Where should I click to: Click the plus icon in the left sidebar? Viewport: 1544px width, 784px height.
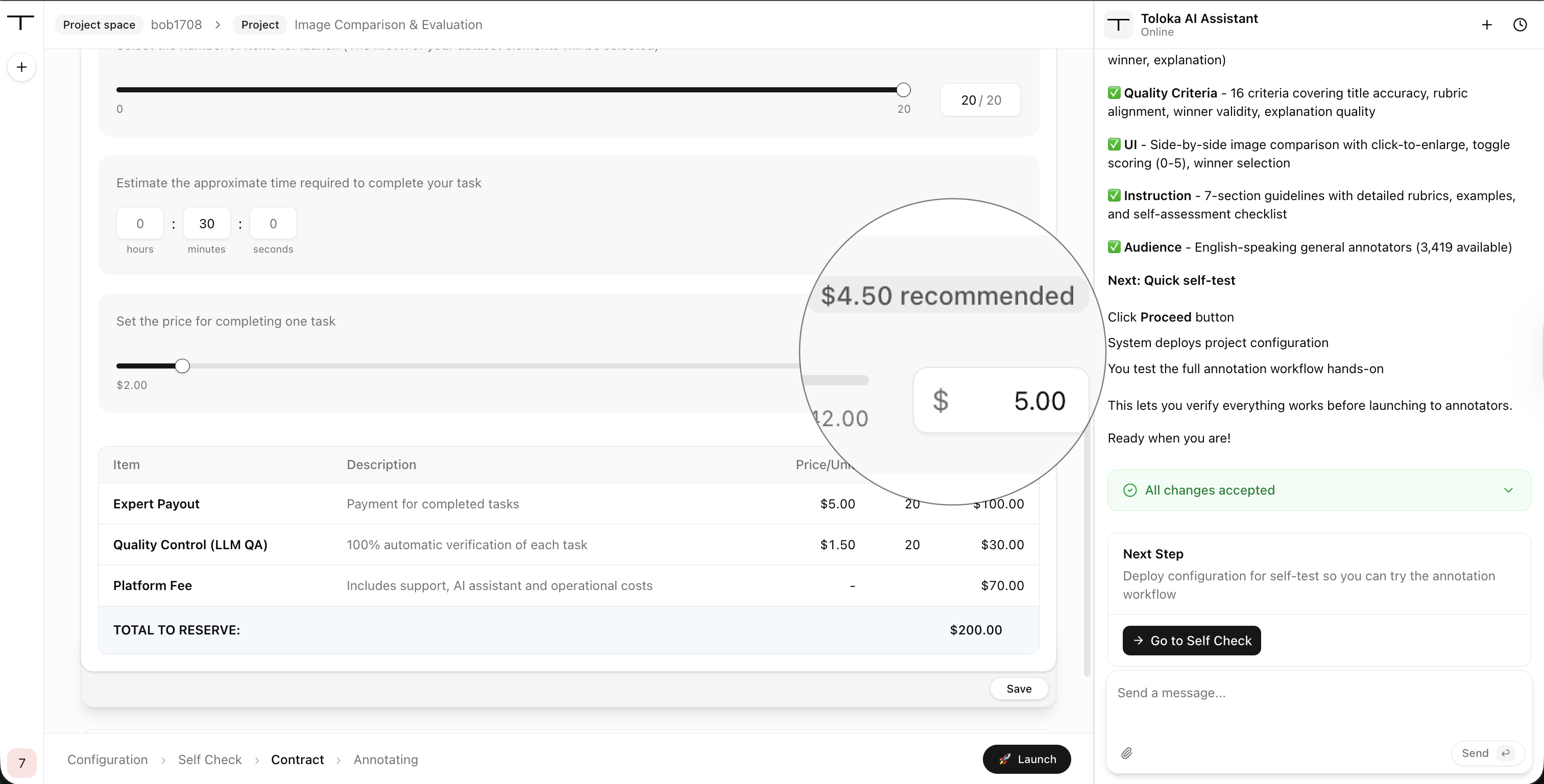point(21,67)
